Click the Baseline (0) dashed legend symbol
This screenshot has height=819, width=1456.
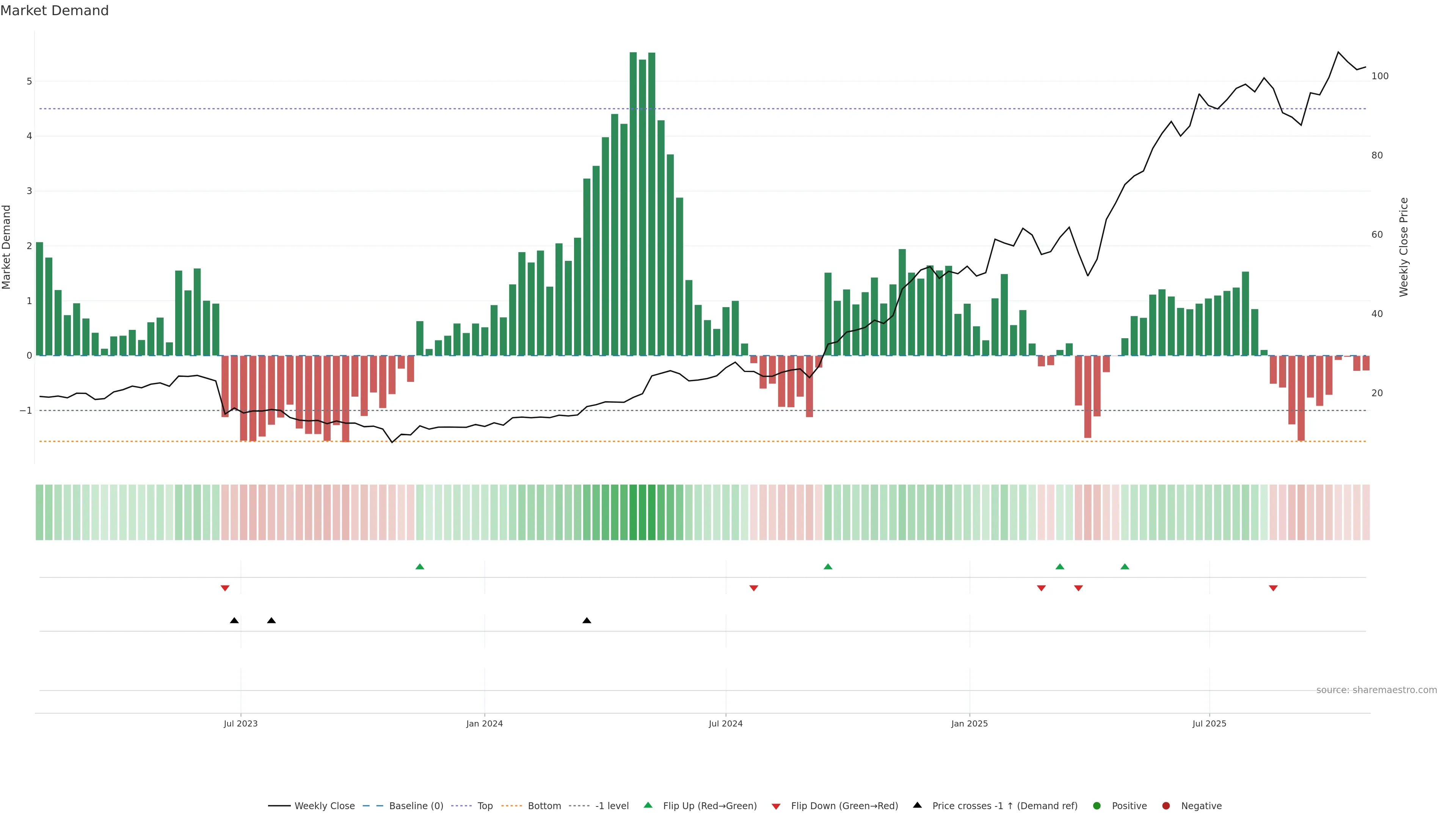(372, 805)
